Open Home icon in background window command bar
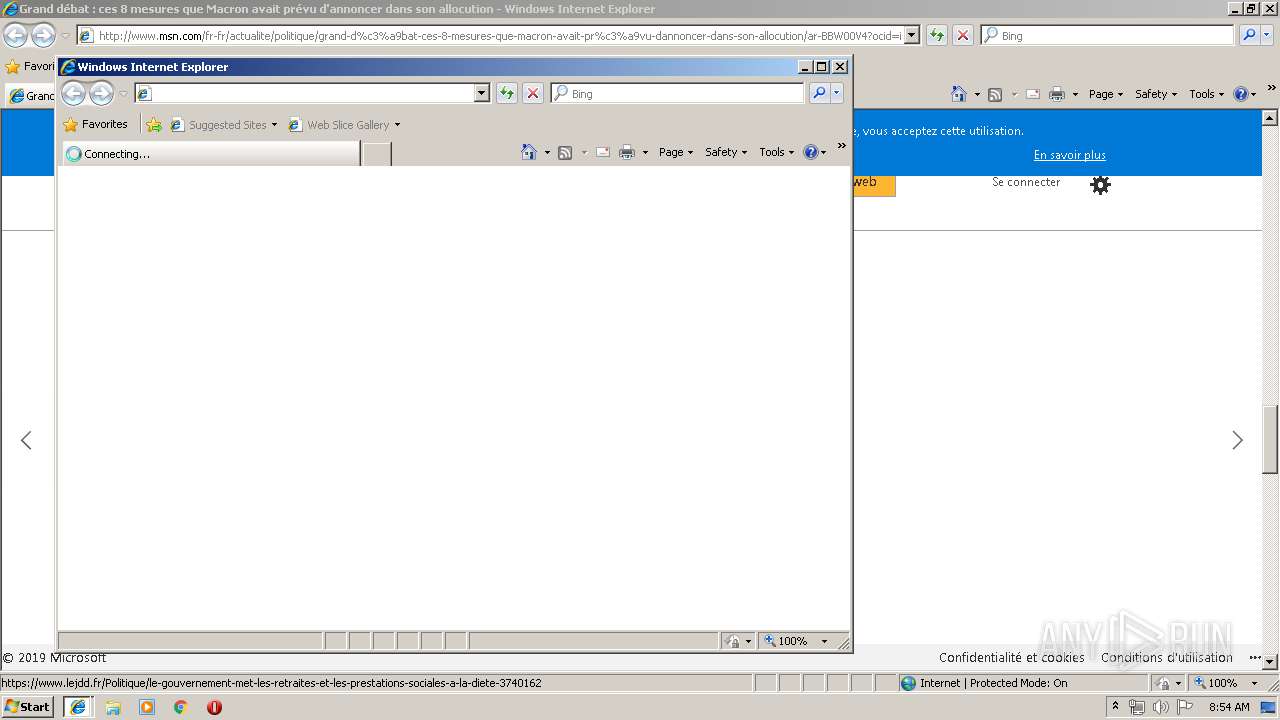This screenshot has width=1280, height=720. pyautogui.click(x=959, y=94)
